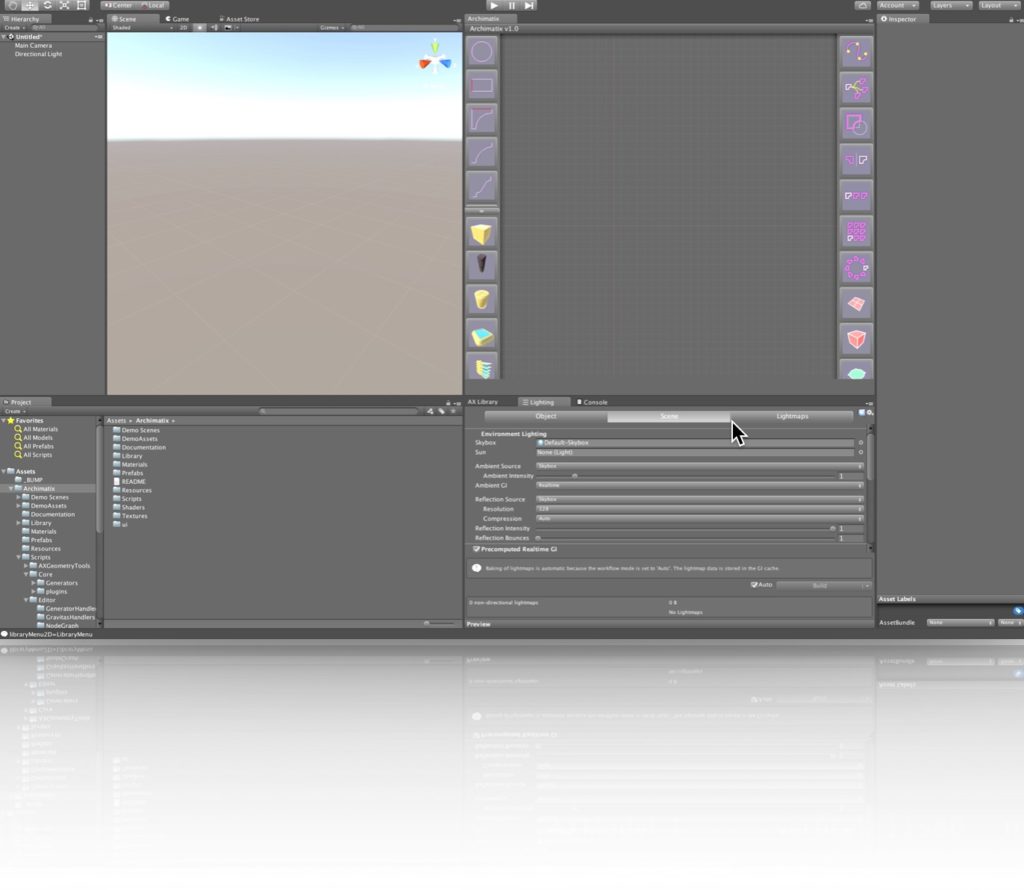Select the cyan-topped box mesh icon
Image resolution: width=1024 pixels, height=890 pixels.
pos(482,336)
